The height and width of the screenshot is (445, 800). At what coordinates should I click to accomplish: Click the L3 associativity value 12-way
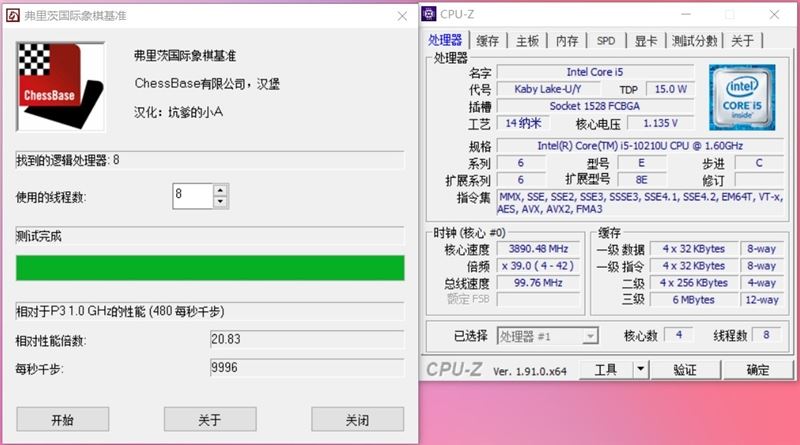762,300
